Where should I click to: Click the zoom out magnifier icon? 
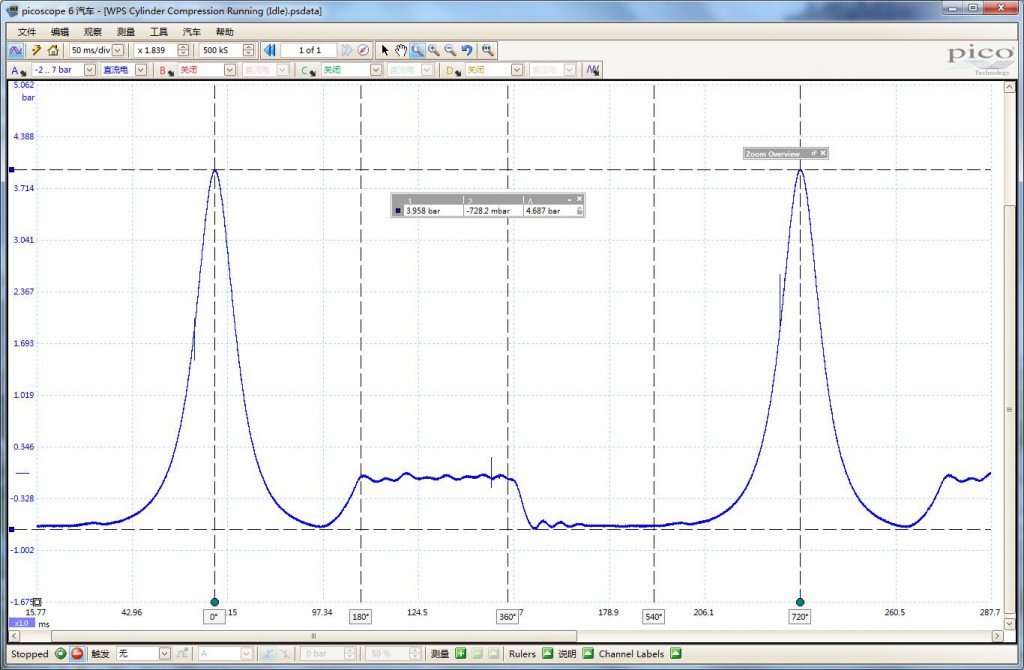450,50
